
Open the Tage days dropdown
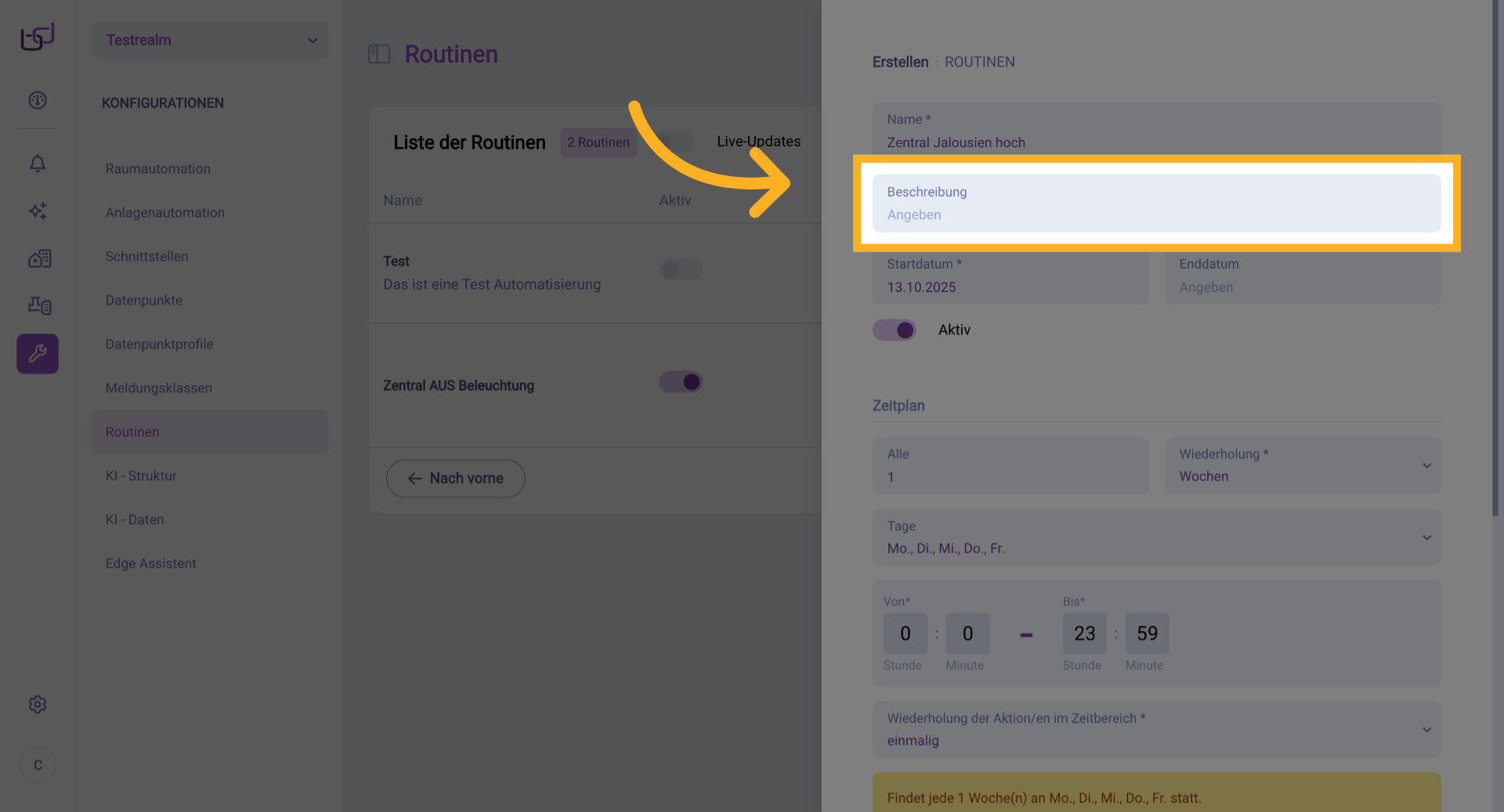1156,537
